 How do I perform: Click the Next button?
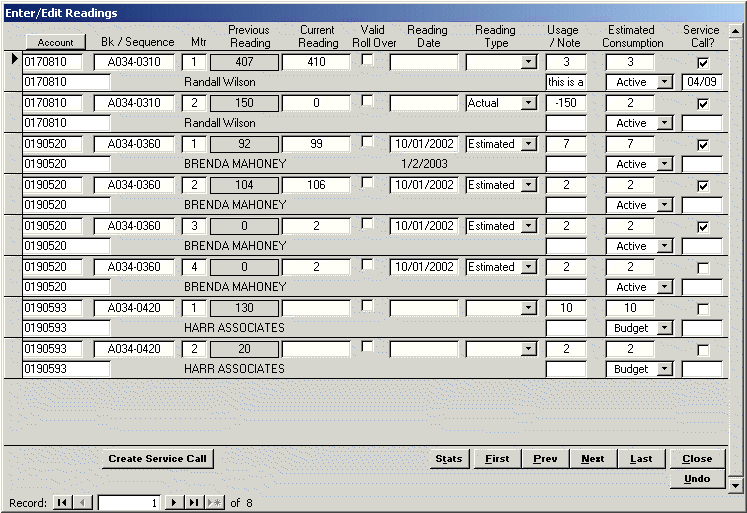[593, 459]
